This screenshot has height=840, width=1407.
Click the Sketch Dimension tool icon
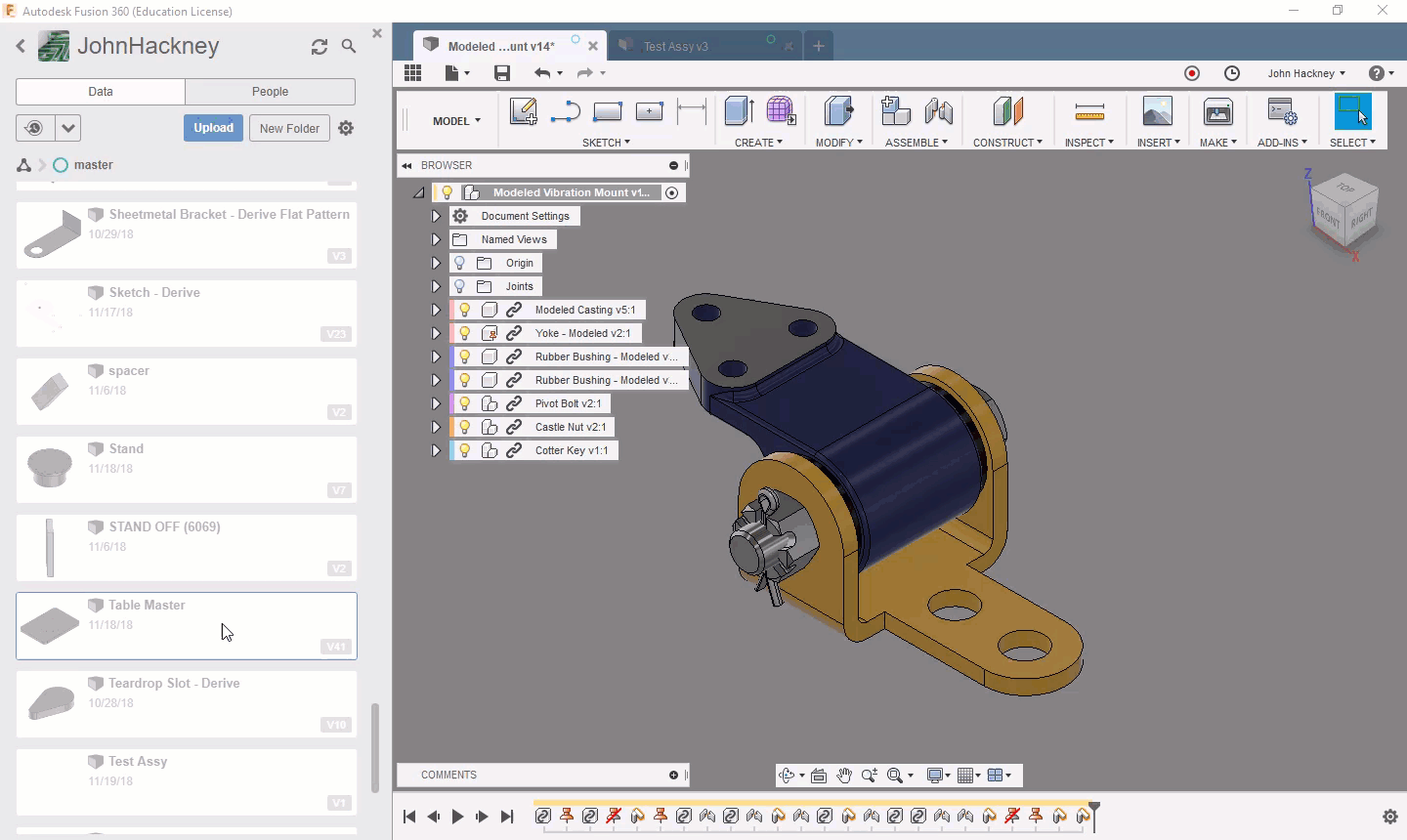[691, 111]
